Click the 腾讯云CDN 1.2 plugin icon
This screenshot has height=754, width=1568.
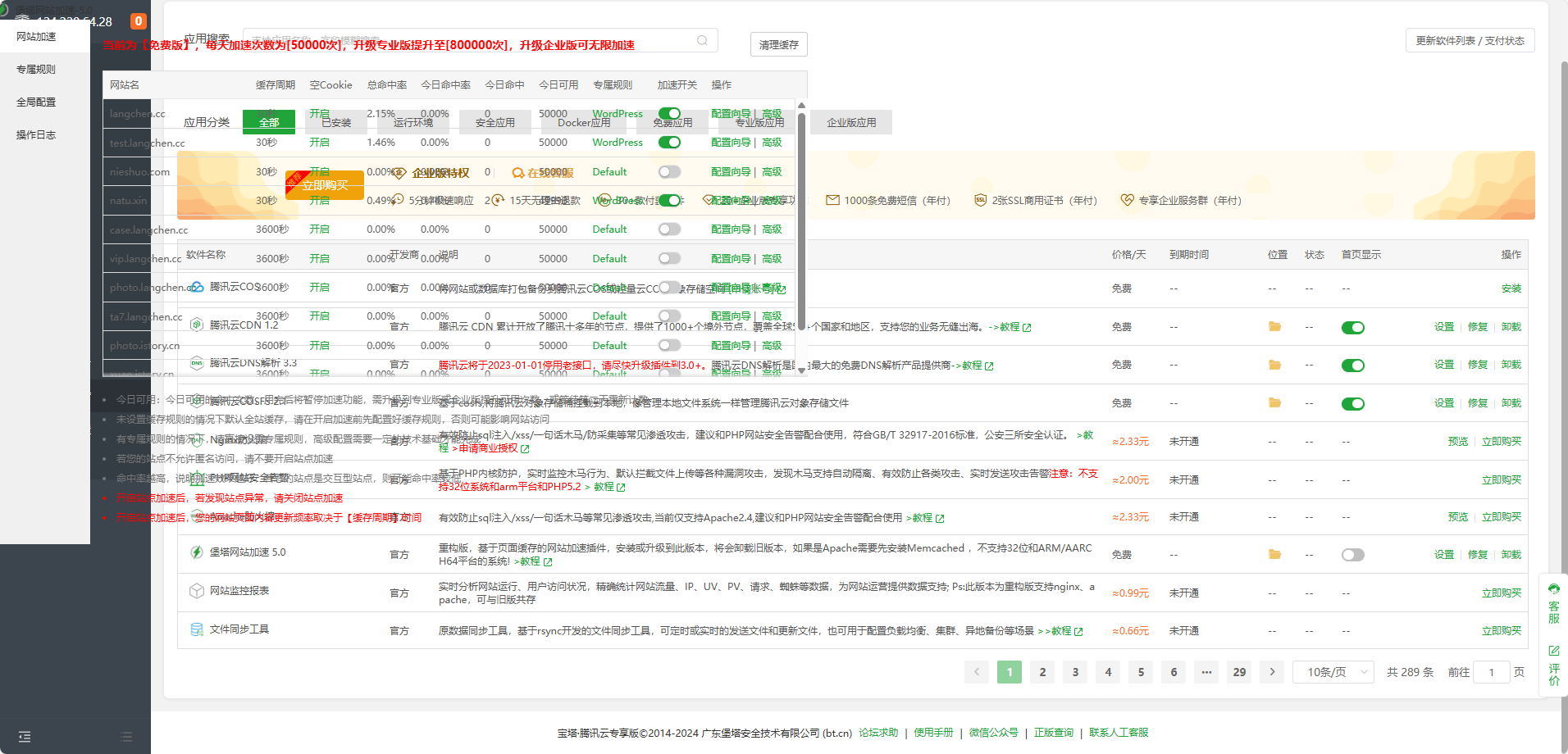click(x=197, y=325)
